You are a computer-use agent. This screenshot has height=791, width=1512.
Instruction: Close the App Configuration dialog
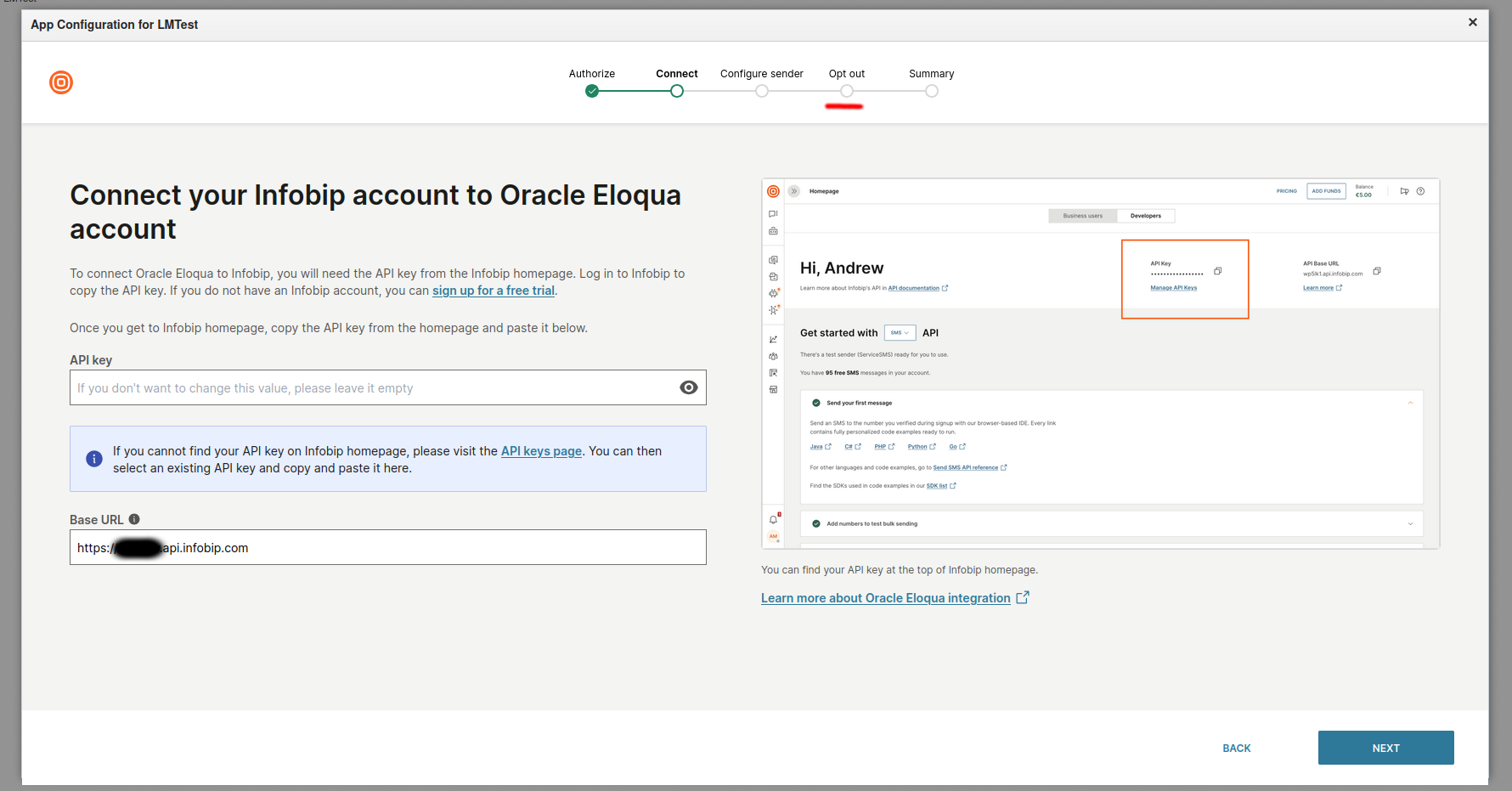click(1473, 22)
